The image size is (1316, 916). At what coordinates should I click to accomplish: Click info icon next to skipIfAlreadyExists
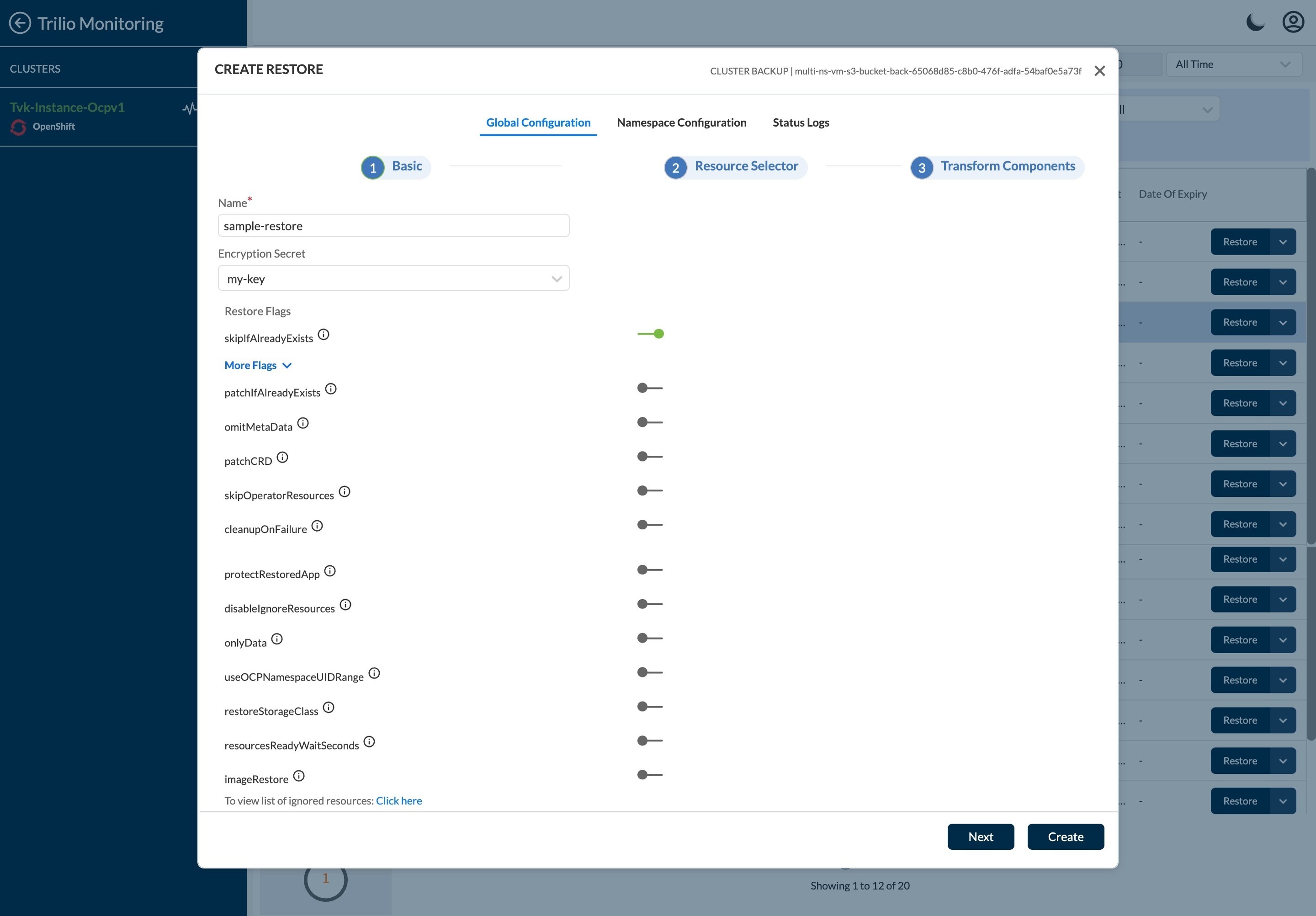click(x=323, y=334)
